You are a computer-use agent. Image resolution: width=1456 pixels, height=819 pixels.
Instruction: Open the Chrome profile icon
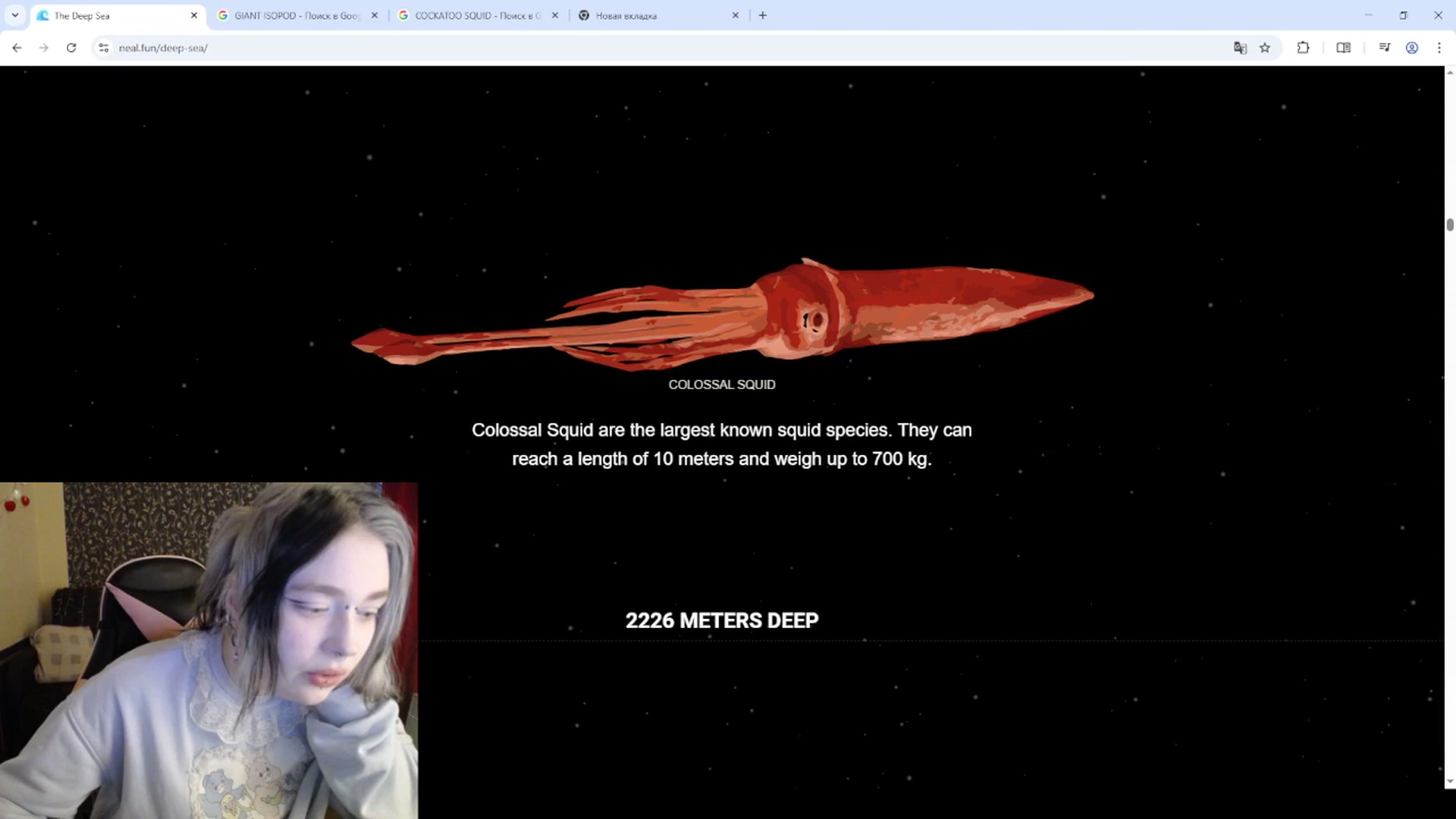pos(1412,48)
